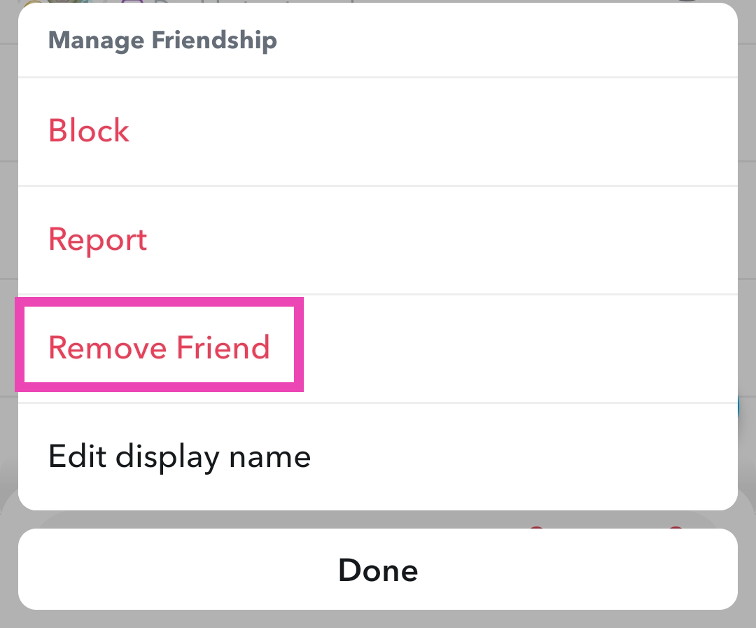Close Manage Friendship menu using Done

click(x=378, y=570)
